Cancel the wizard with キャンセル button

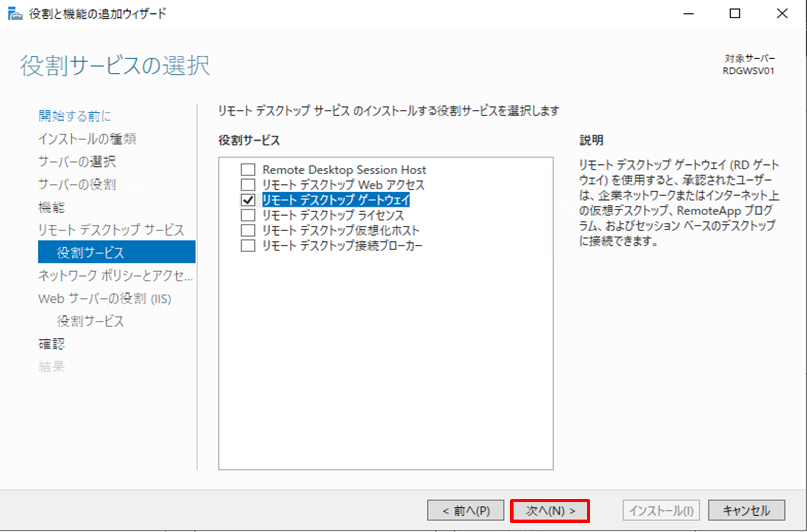pyautogui.click(x=746, y=510)
